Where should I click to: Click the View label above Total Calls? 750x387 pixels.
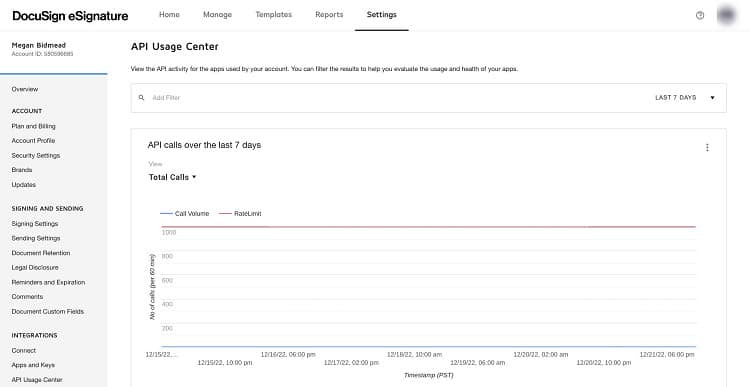click(155, 164)
